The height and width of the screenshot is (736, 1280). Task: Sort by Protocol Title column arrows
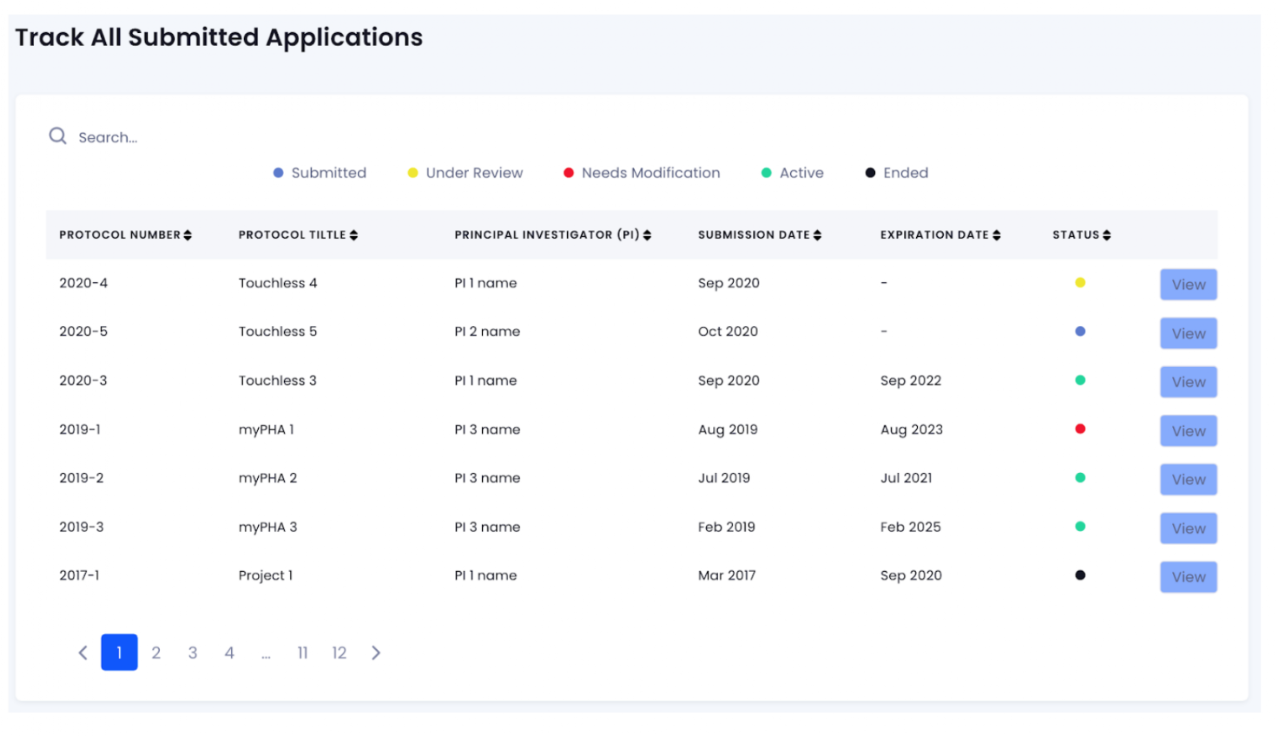(354, 235)
